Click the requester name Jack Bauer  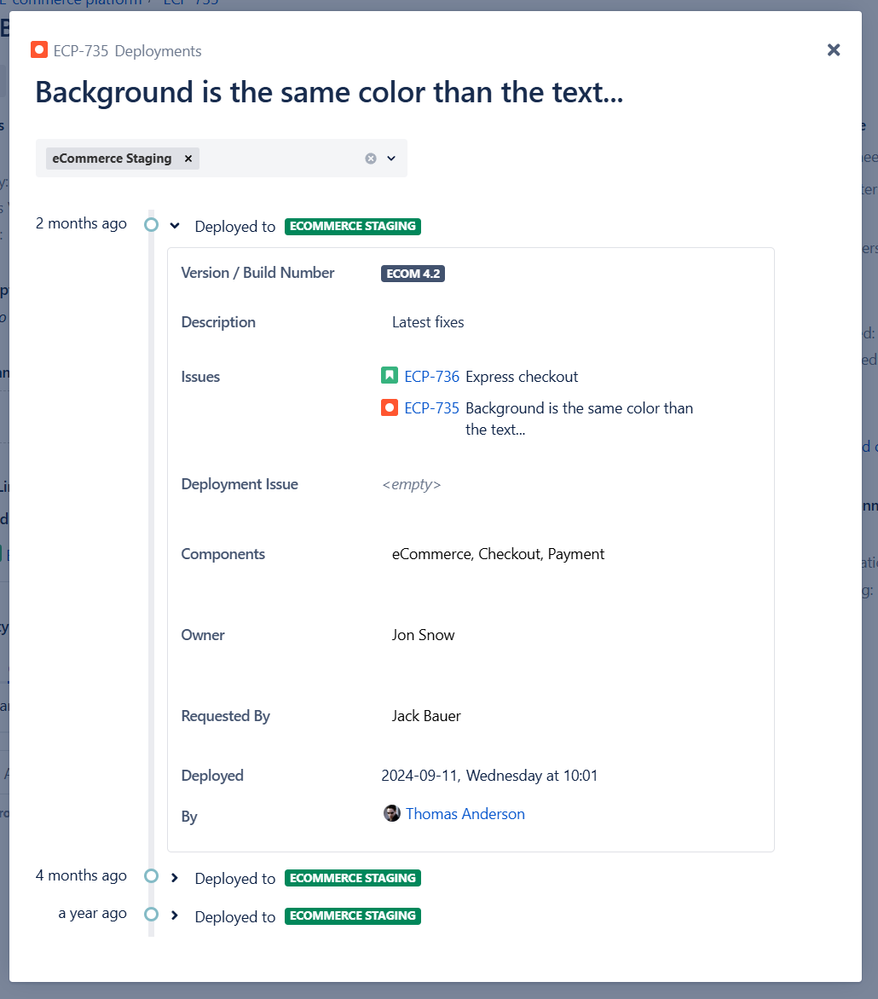[426, 716]
